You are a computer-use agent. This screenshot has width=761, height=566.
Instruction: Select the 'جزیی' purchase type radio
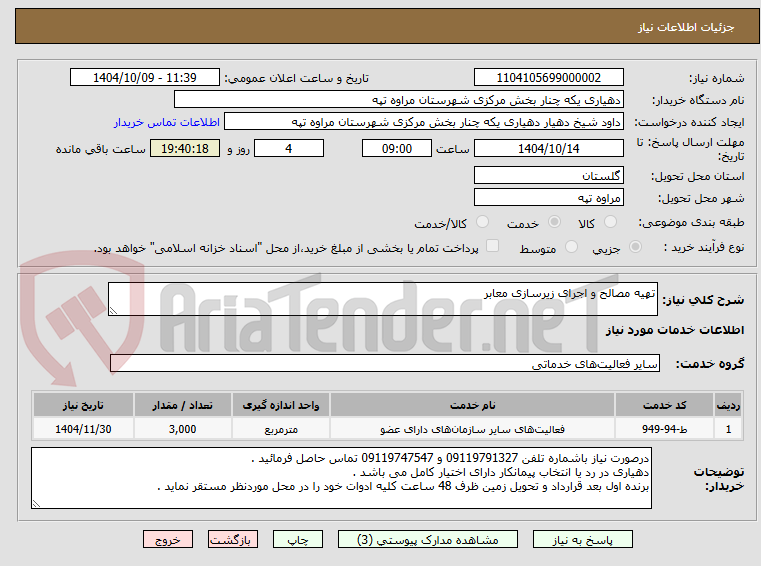(x=635, y=247)
